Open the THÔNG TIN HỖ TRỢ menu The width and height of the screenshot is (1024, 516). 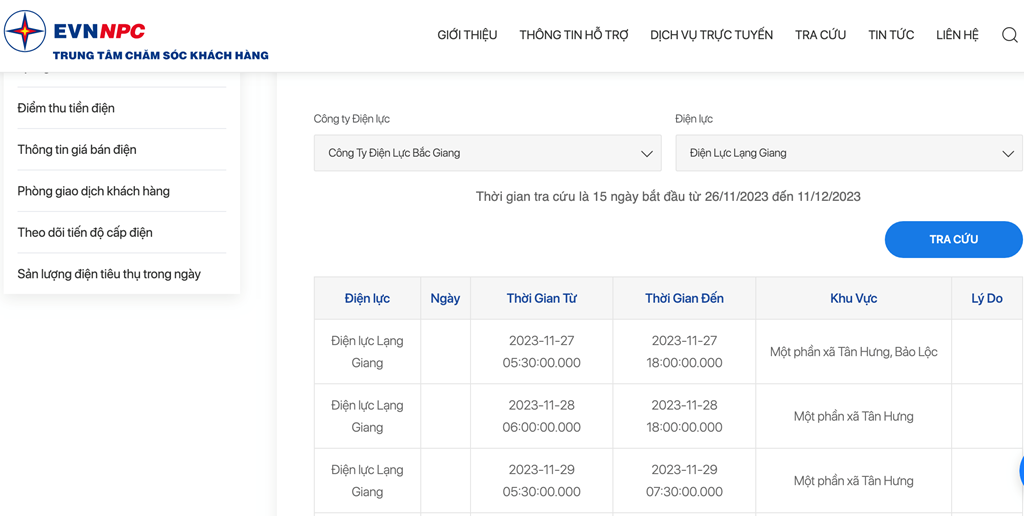pos(573,35)
